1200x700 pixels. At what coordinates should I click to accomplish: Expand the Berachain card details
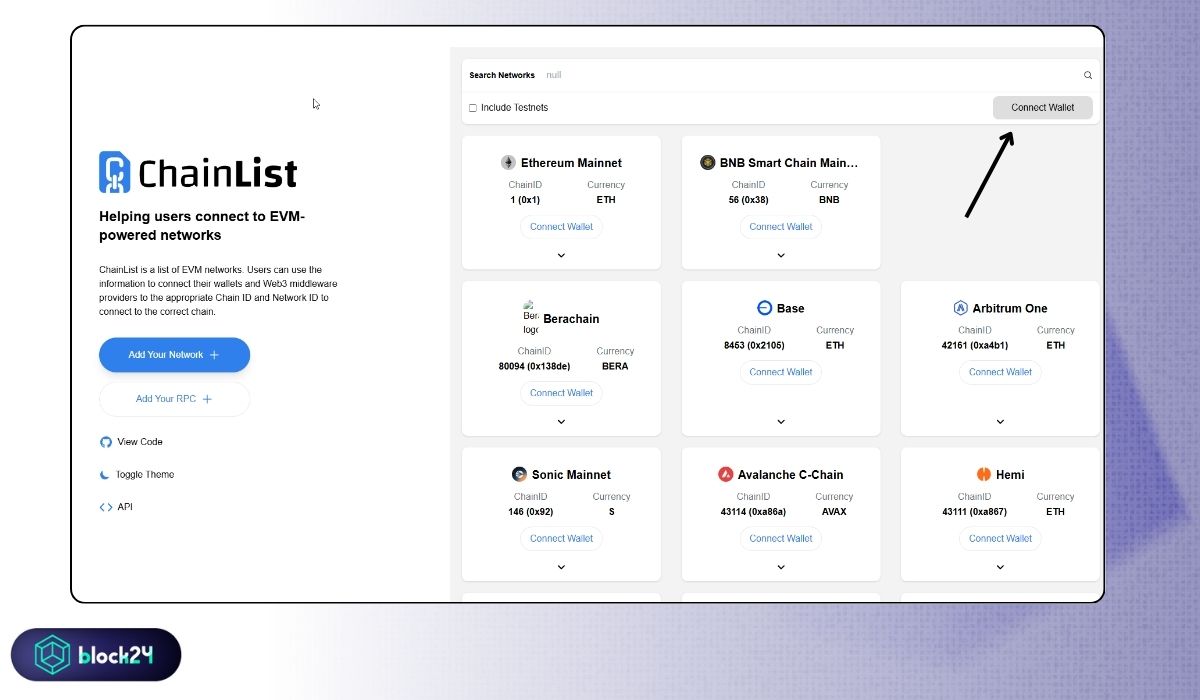[x=561, y=422]
